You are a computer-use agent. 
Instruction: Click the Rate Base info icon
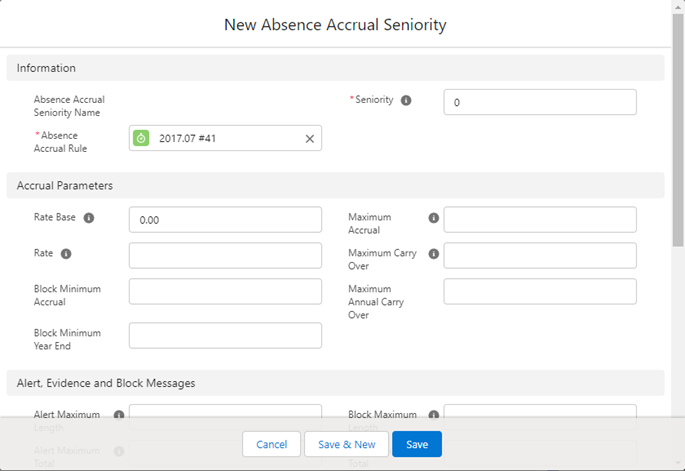click(89, 218)
